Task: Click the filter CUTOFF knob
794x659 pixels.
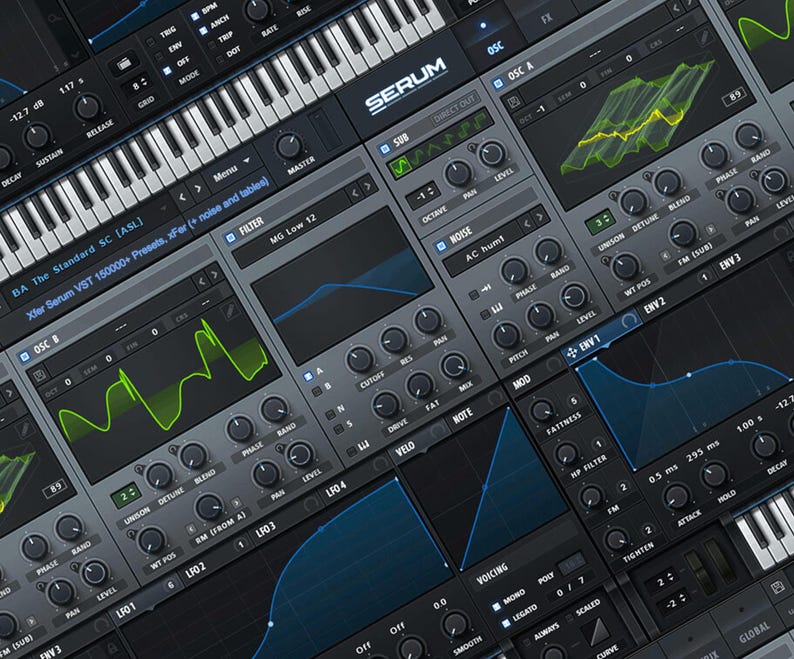Action: point(359,359)
